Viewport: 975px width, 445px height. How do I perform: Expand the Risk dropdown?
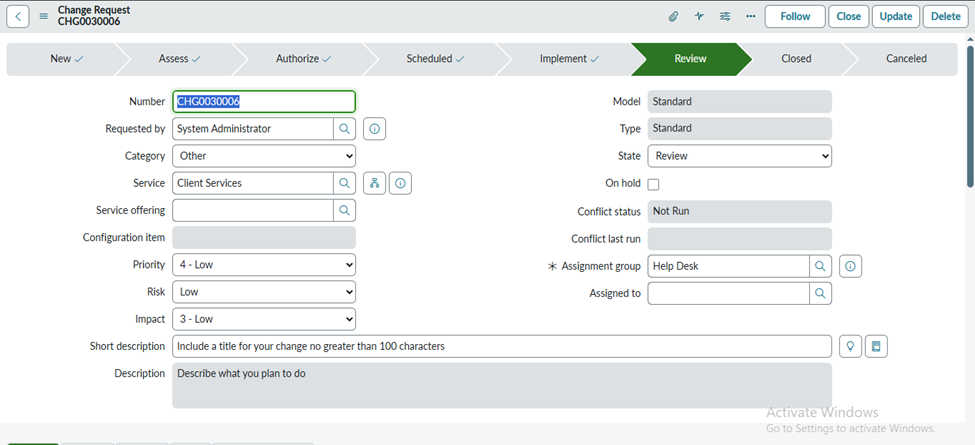point(264,292)
